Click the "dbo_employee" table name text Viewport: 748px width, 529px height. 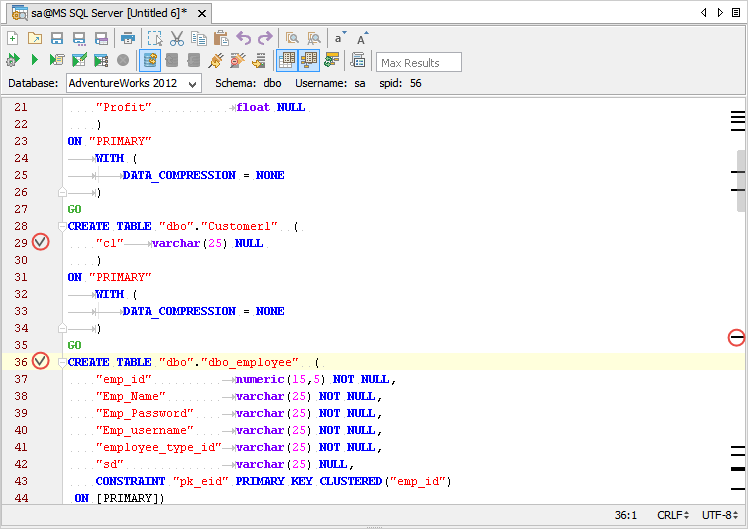click(249, 363)
